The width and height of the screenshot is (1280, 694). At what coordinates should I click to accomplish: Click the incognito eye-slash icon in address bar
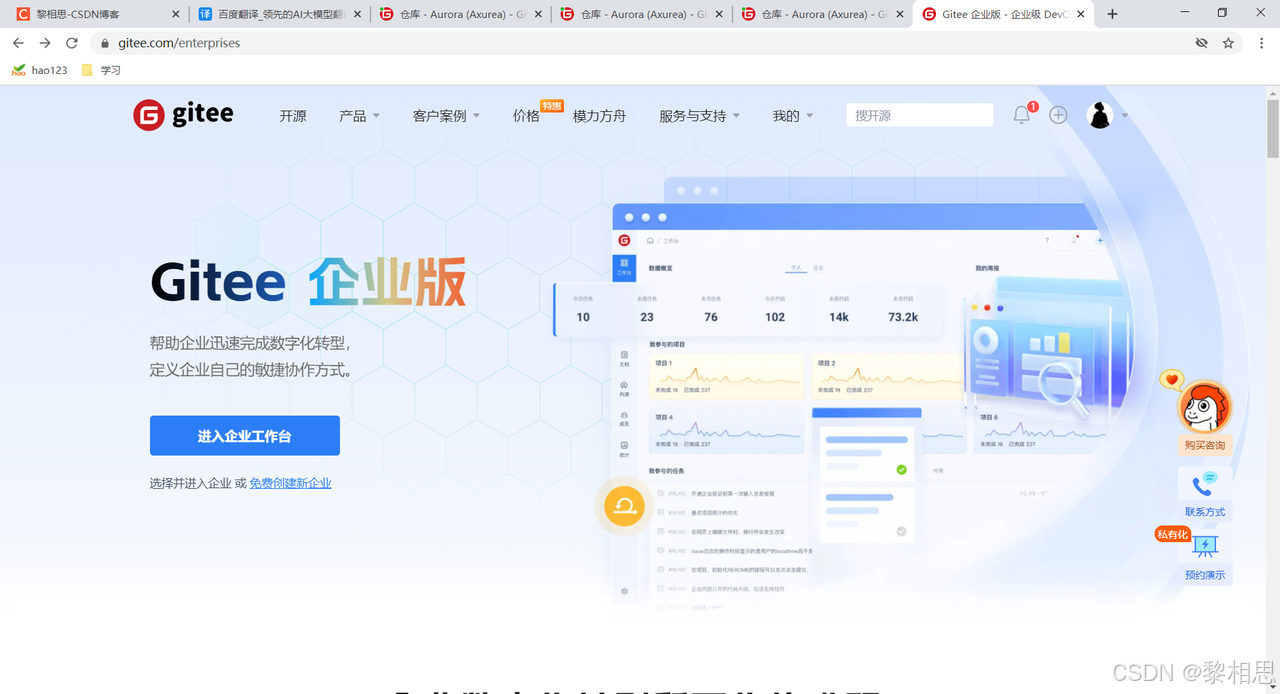[x=1202, y=43]
